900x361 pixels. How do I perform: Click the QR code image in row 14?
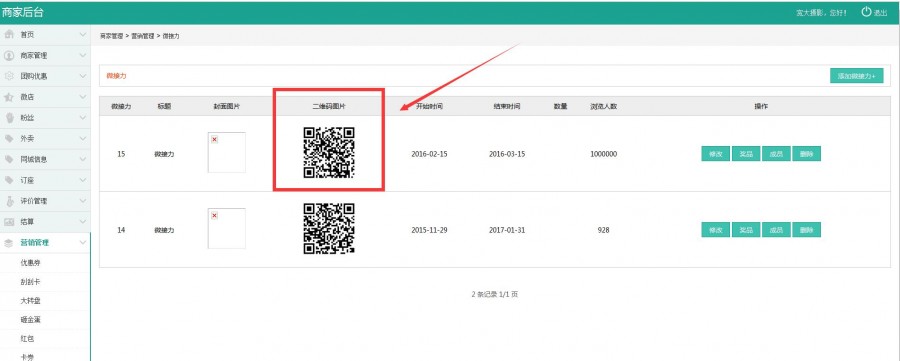[329, 228]
